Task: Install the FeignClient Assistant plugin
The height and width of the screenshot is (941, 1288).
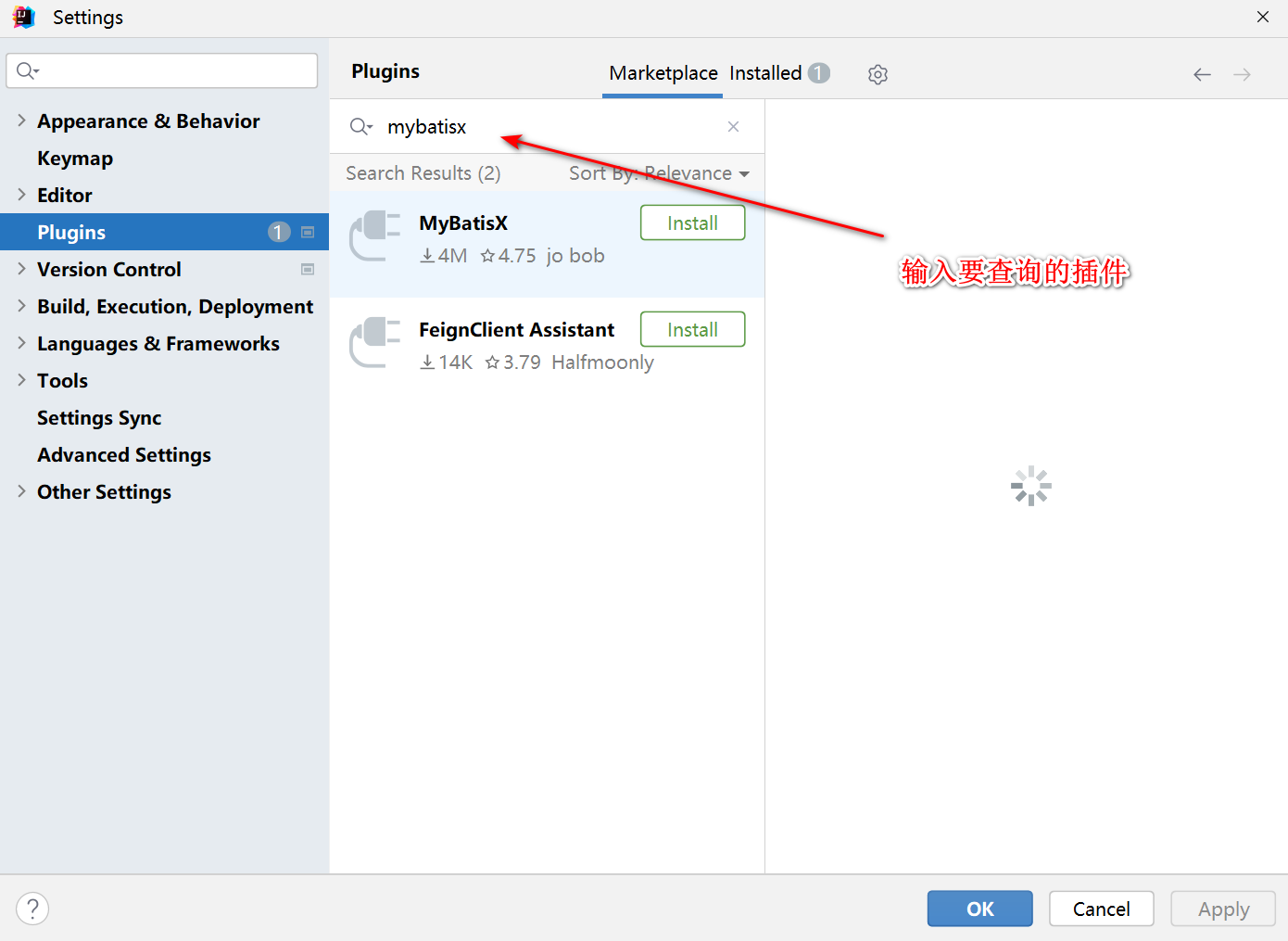Action: [692, 329]
